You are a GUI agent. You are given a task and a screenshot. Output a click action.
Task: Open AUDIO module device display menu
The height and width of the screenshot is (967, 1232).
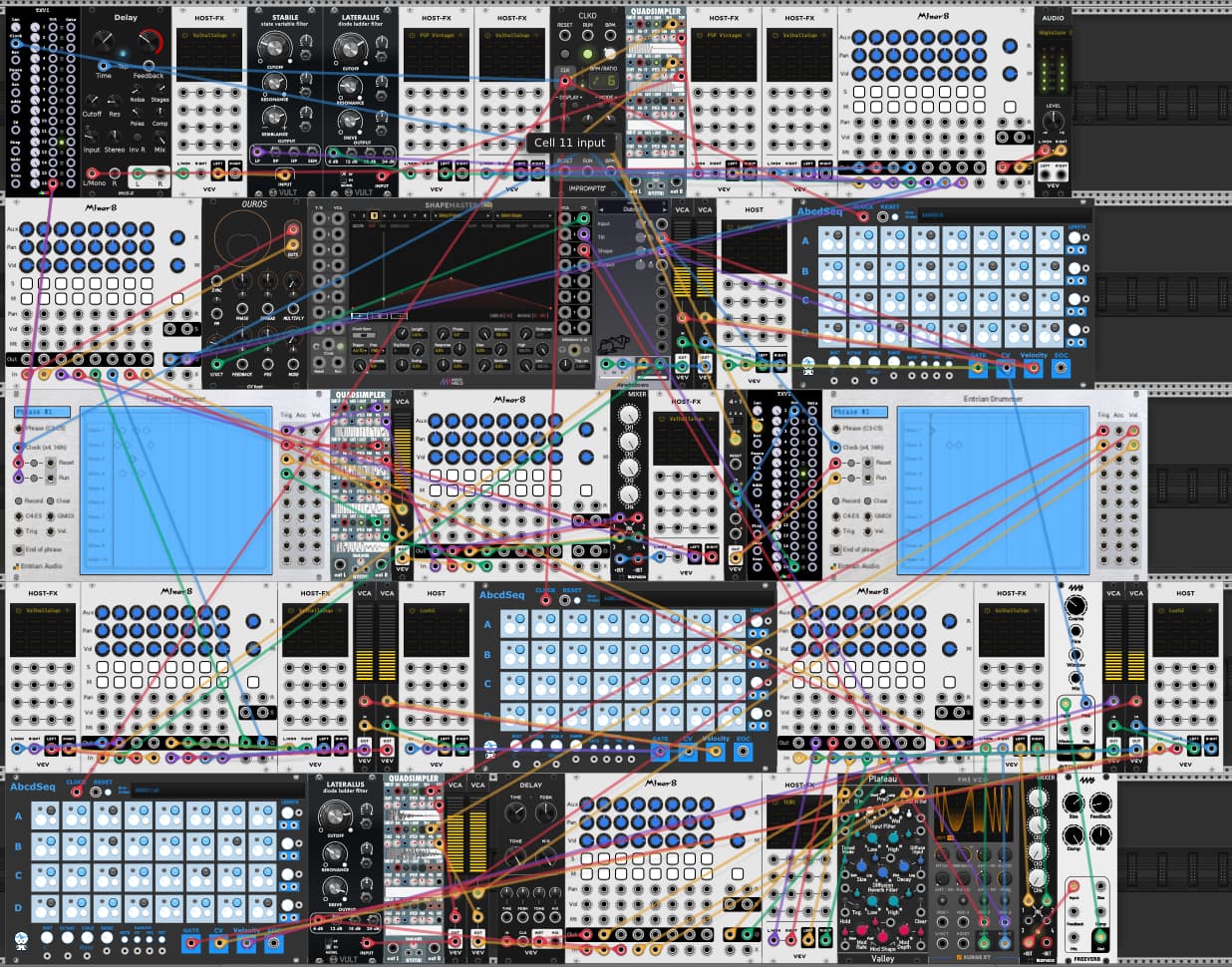pos(1053,33)
